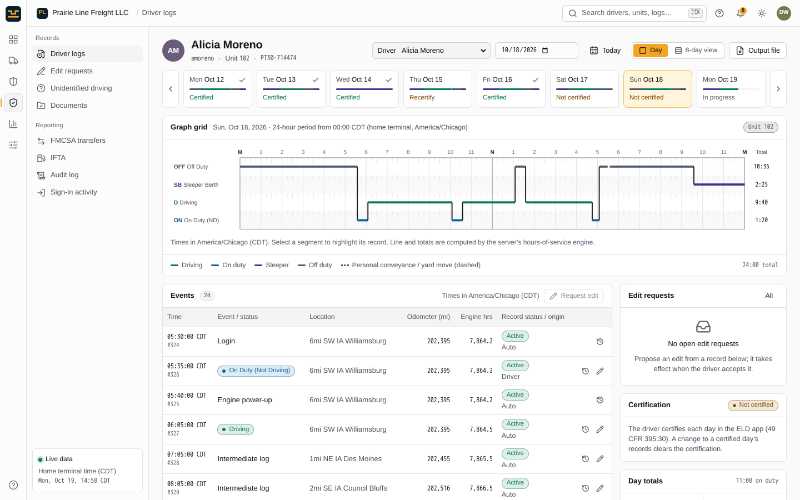Open the bar chart reports icon in left rail

(x=13, y=123)
